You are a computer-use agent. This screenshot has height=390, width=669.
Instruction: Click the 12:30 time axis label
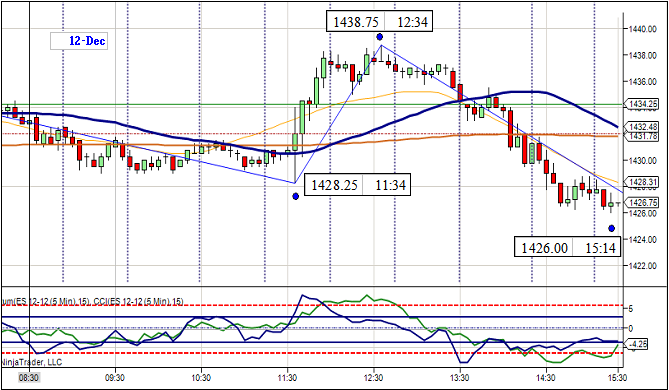tap(374, 378)
